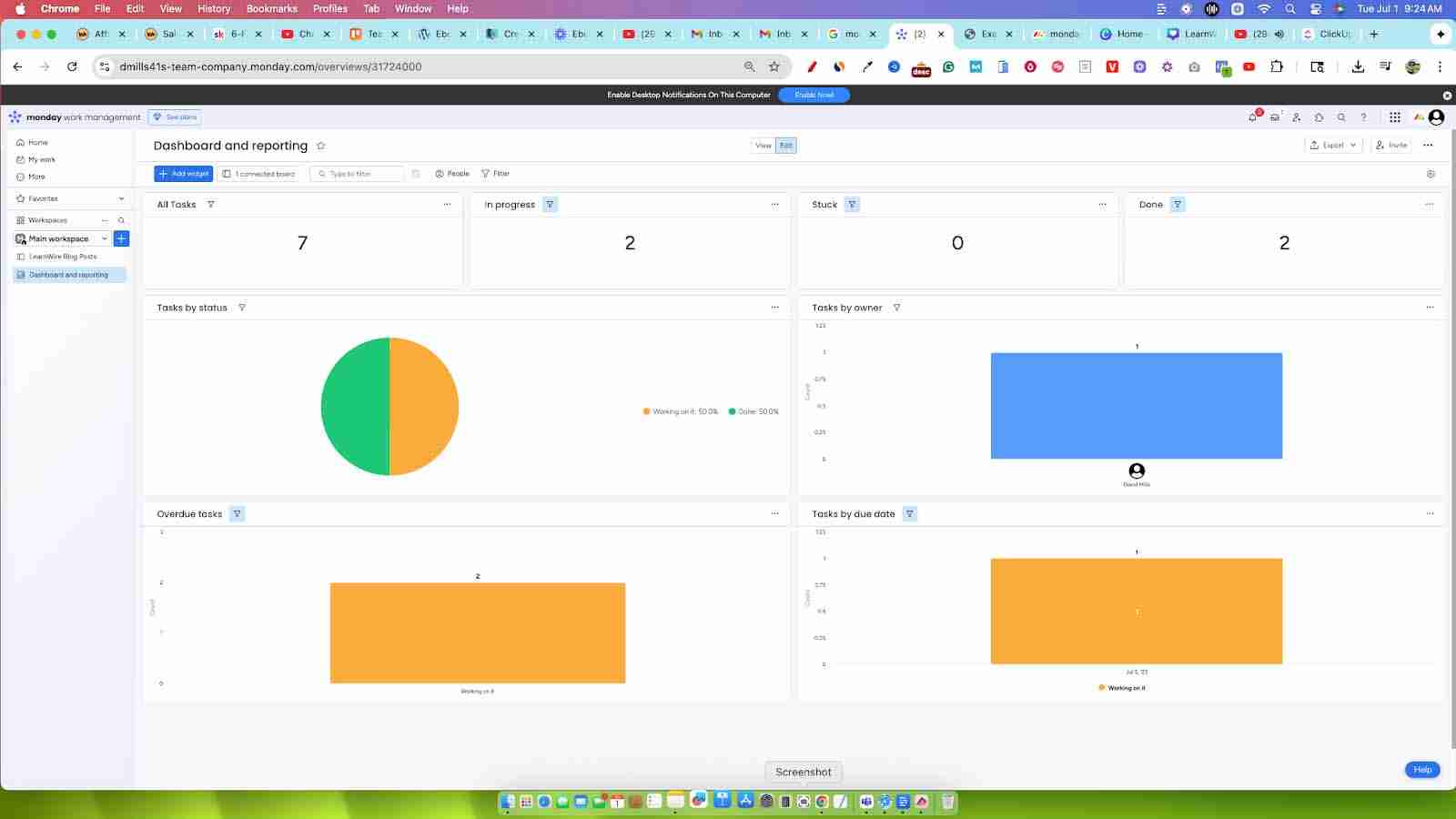Open notifications from the bell icon
The height and width of the screenshot is (819, 1456).
point(1252,116)
